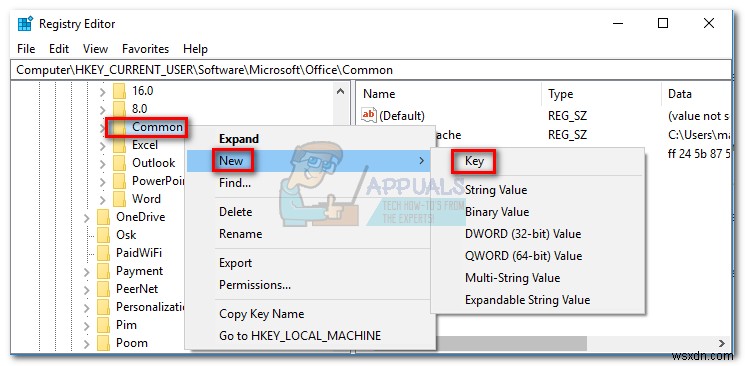Expand the OneDrive key
The image size is (745, 366).
[x=87, y=217]
